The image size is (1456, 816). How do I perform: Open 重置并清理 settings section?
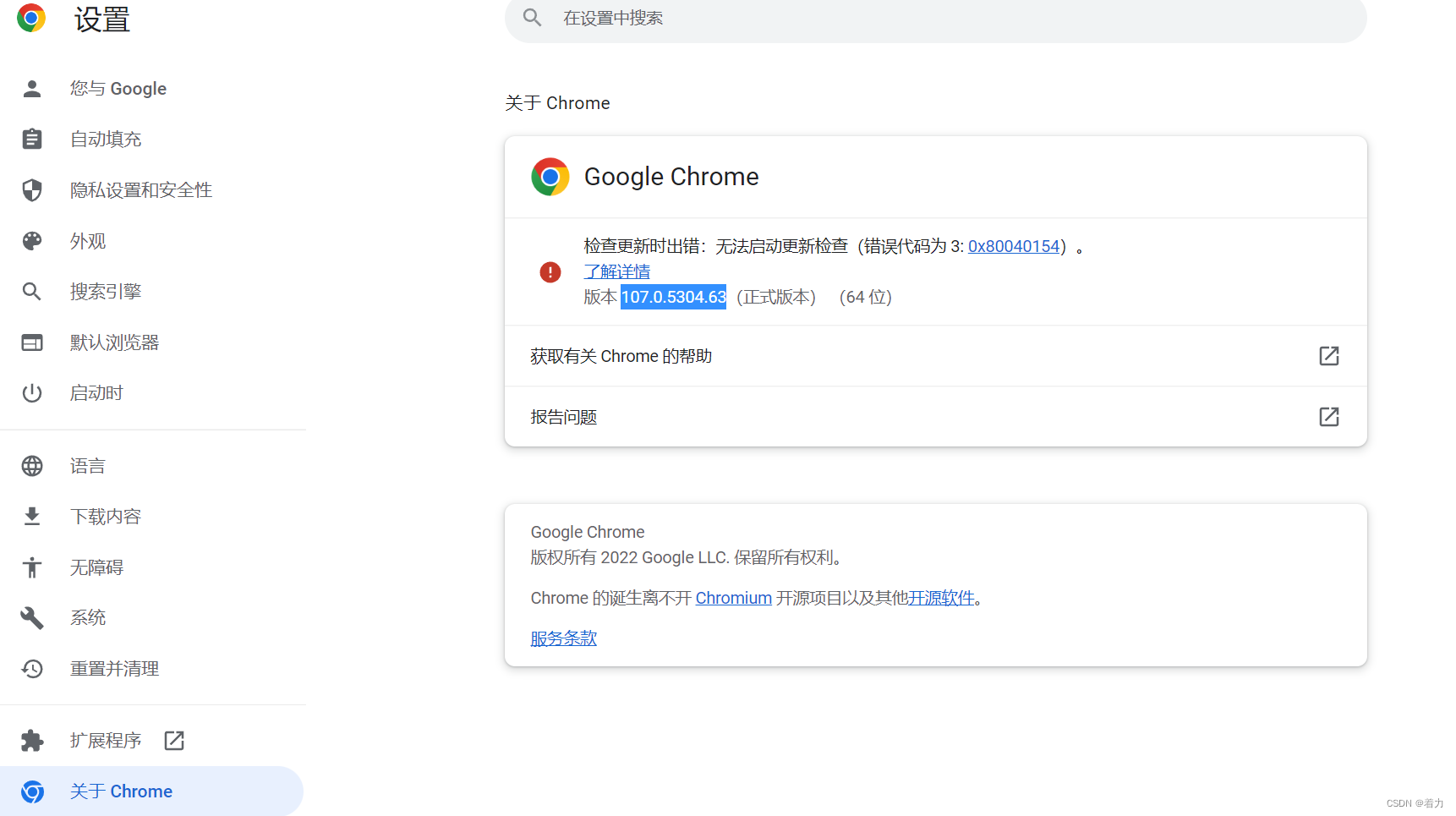pyautogui.click(x=114, y=668)
